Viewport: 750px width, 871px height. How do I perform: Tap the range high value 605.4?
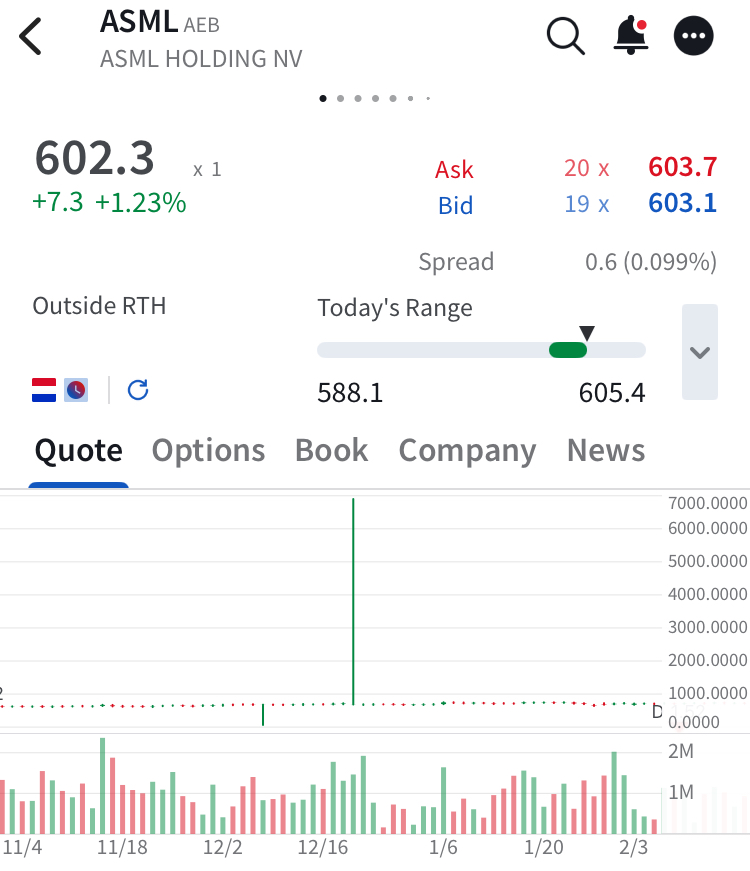tap(612, 393)
